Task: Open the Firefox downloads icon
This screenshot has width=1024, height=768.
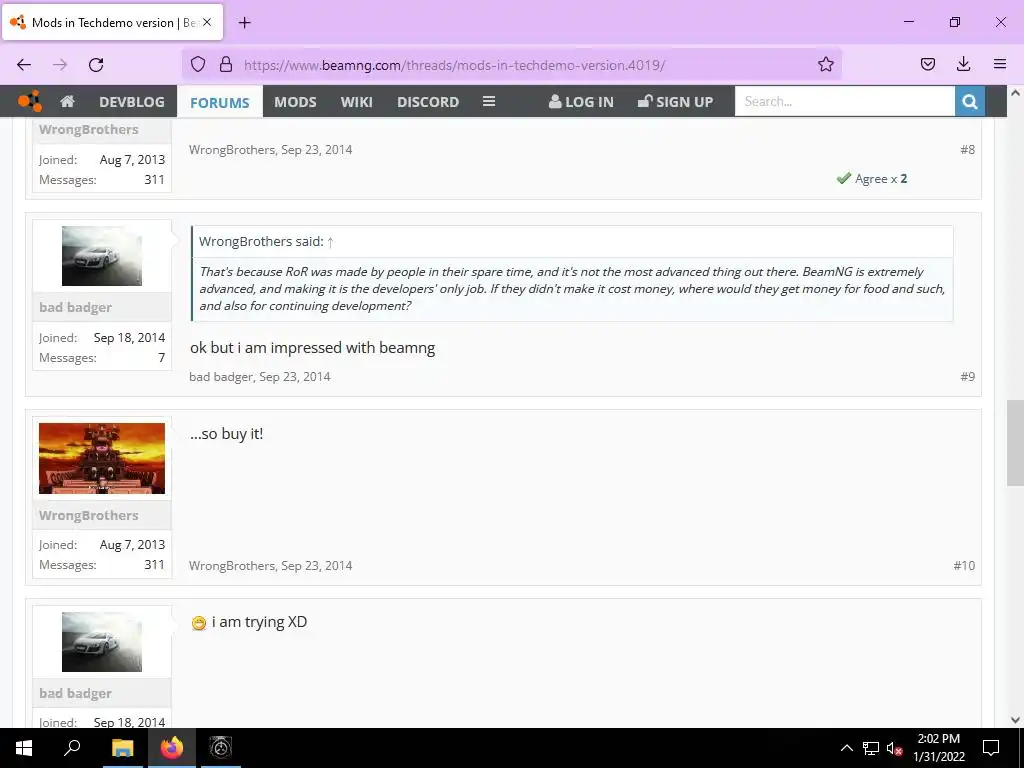Action: click(963, 64)
